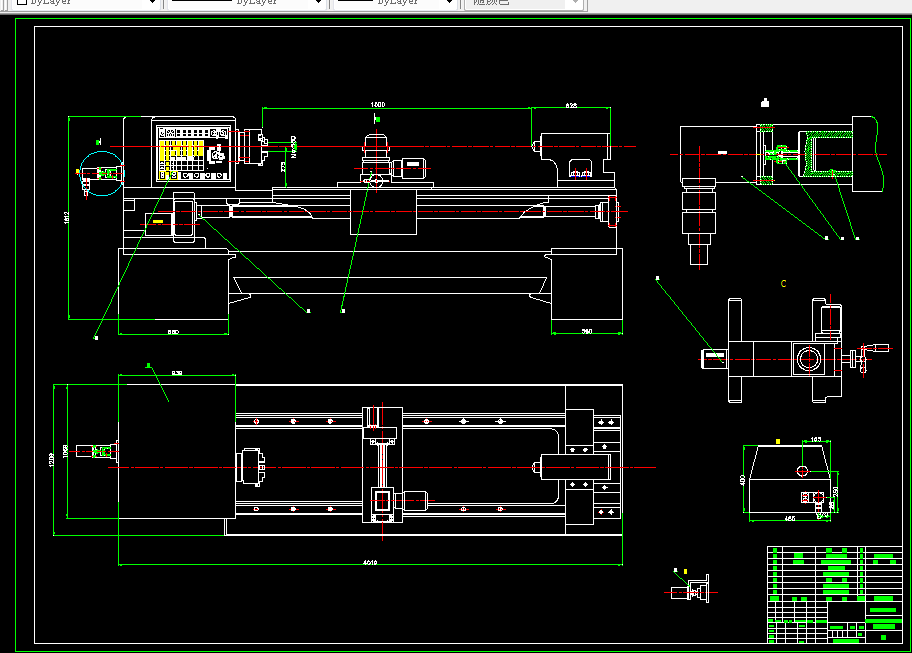Image resolution: width=912 pixels, height=653 pixels.
Task: Select the tailstock in the front view
Action: coord(575,160)
